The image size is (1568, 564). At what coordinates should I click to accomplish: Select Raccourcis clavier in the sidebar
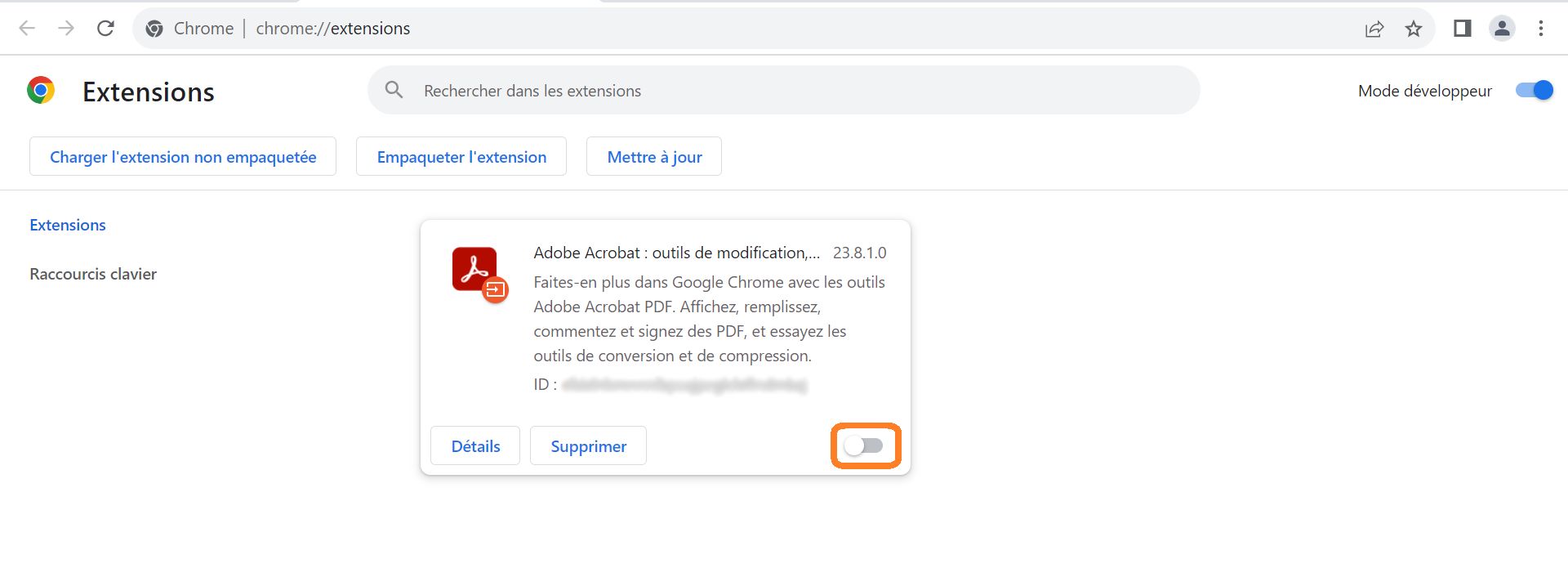[x=92, y=274]
